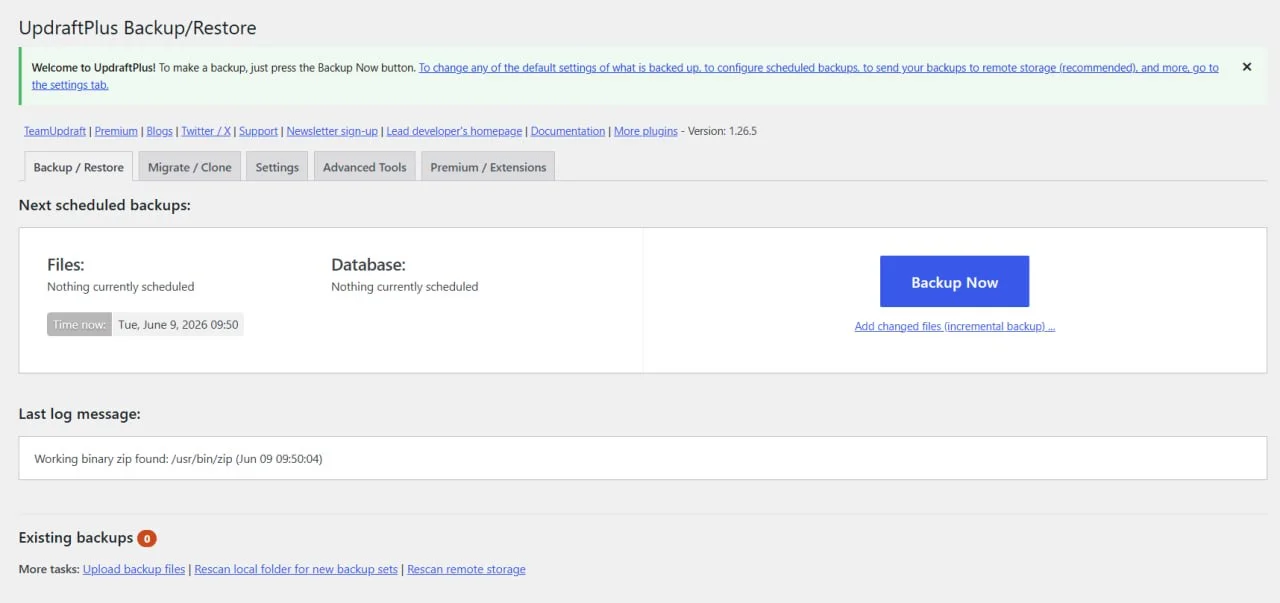Click the UpdraftPlus Backup/Restore page title
Screen dimensions: 1280x603
[x=137, y=28]
